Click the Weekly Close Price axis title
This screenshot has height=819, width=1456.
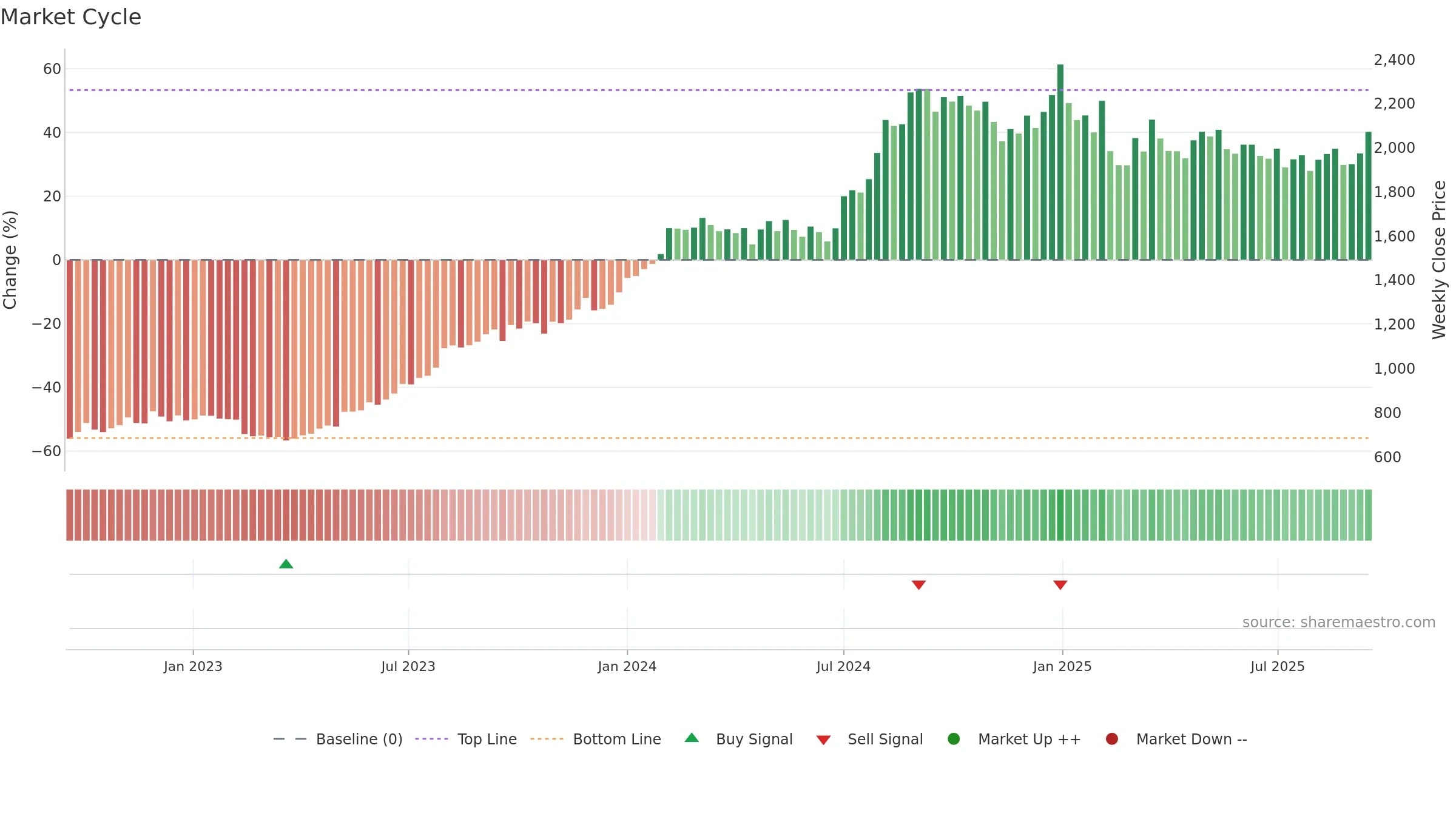click(x=1439, y=260)
